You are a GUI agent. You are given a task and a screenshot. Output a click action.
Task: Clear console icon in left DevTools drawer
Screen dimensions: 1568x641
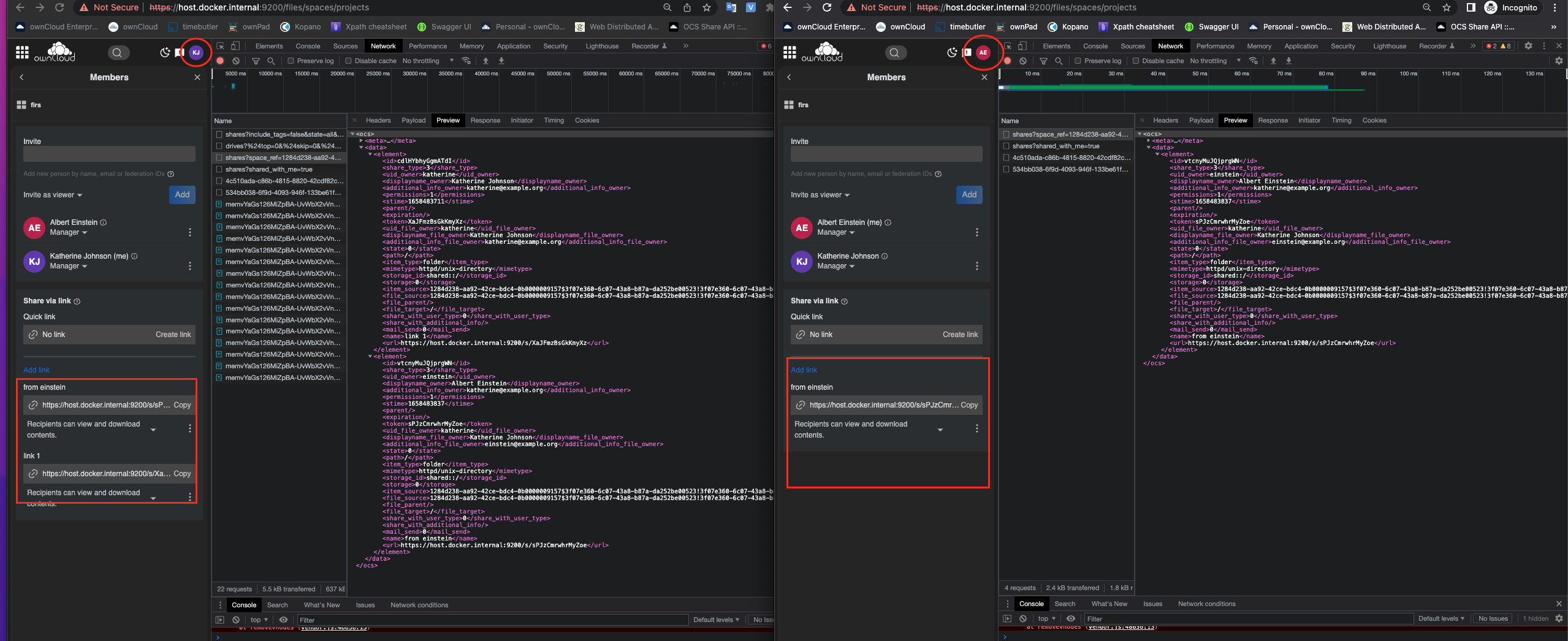click(236, 620)
